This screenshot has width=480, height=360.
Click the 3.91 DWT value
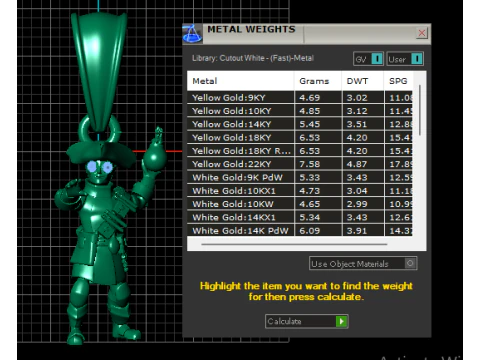click(x=357, y=231)
